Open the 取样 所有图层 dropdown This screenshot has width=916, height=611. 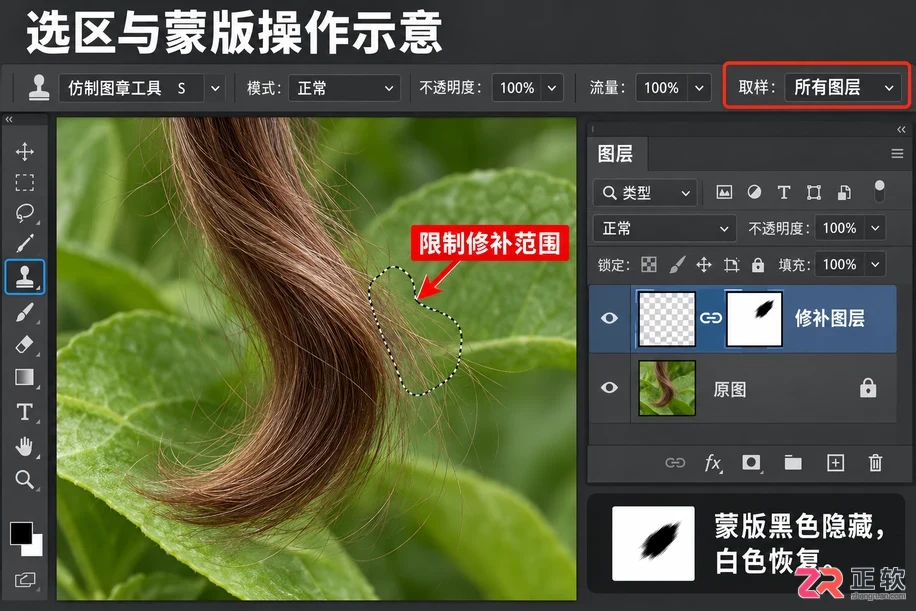pos(842,88)
